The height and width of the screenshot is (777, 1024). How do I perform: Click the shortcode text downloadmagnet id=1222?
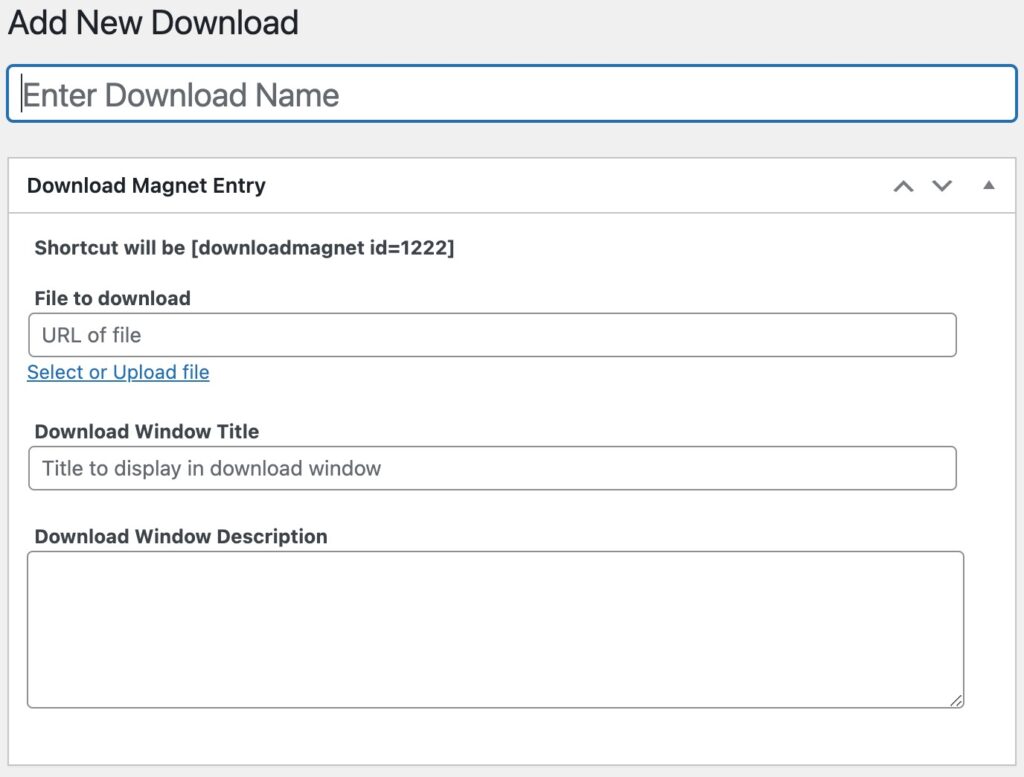(x=323, y=248)
